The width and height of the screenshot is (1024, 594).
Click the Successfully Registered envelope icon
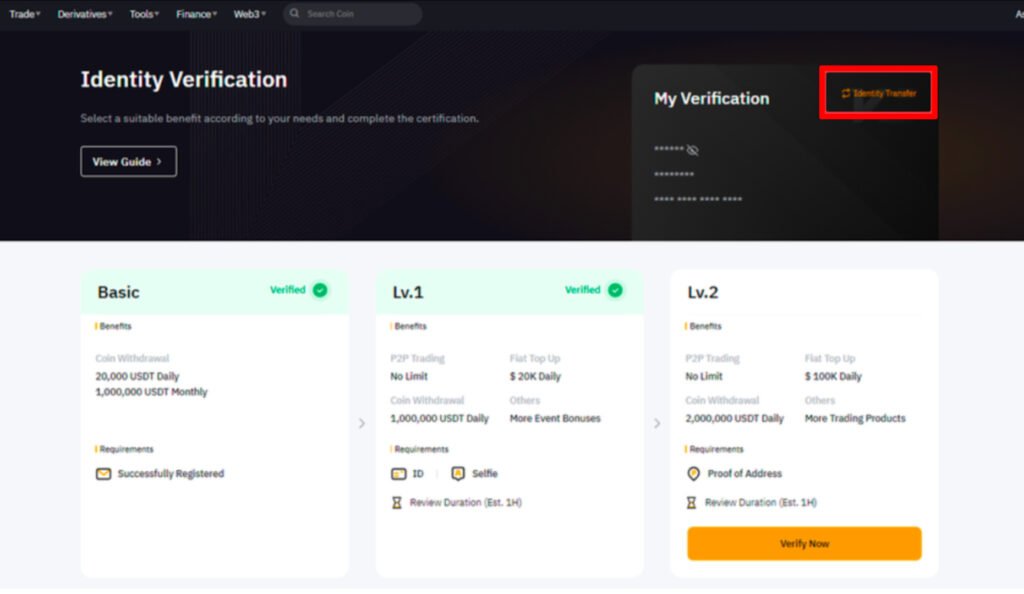click(103, 474)
